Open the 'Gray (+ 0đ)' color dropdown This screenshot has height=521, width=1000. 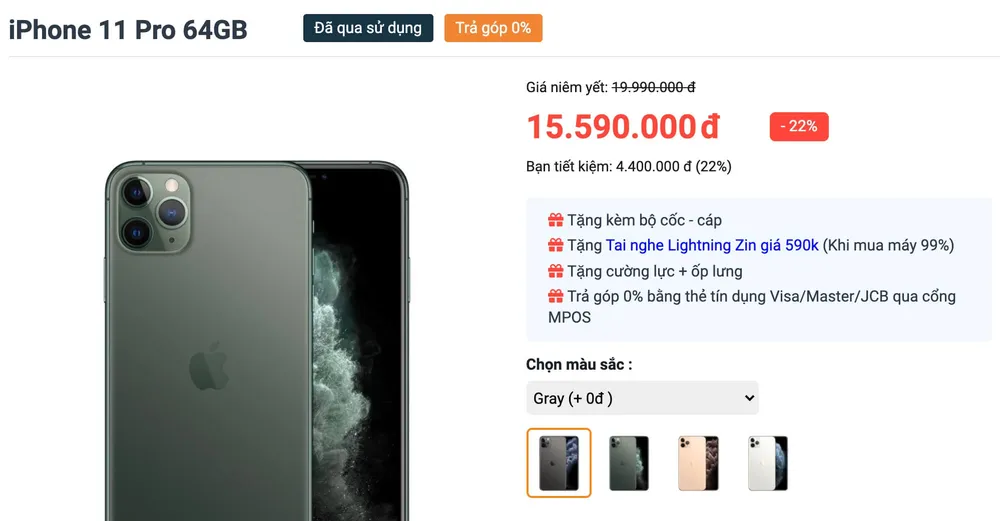pyautogui.click(x=642, y=398)
